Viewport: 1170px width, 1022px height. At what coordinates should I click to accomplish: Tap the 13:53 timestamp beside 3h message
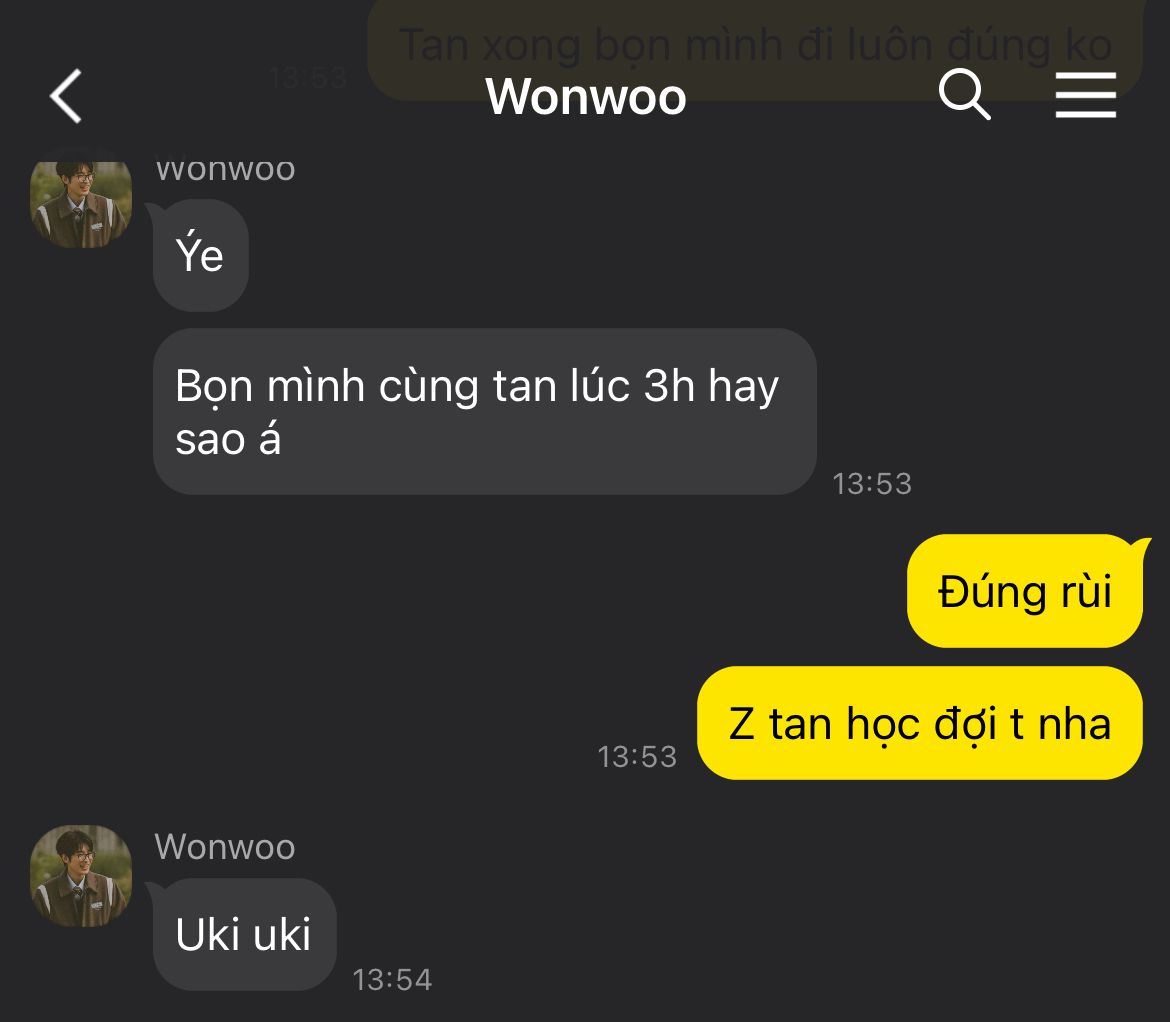coord(872,483)
